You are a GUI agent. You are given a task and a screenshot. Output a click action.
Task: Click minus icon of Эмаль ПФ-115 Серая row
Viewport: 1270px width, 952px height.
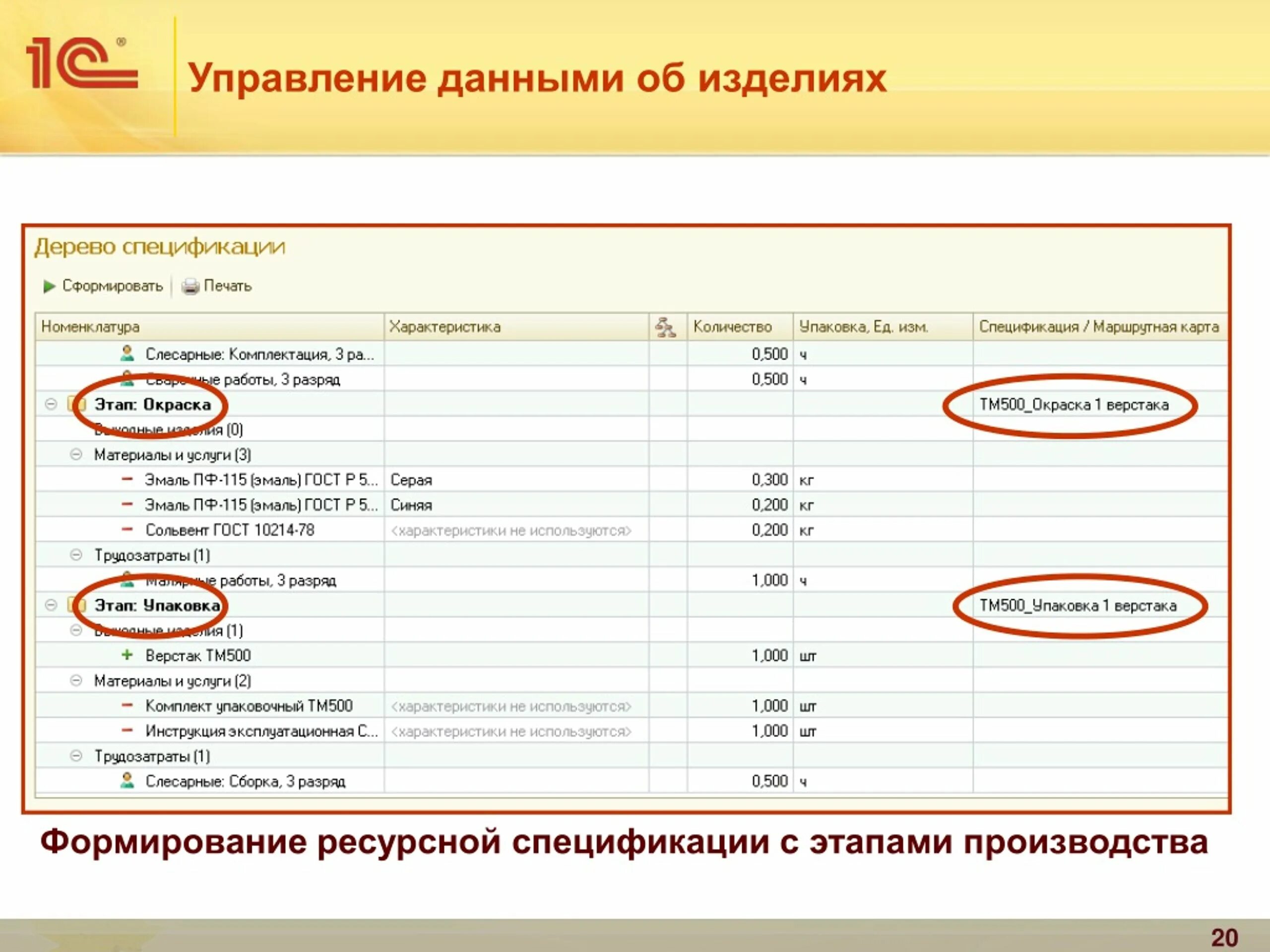(x=127, y=479)
